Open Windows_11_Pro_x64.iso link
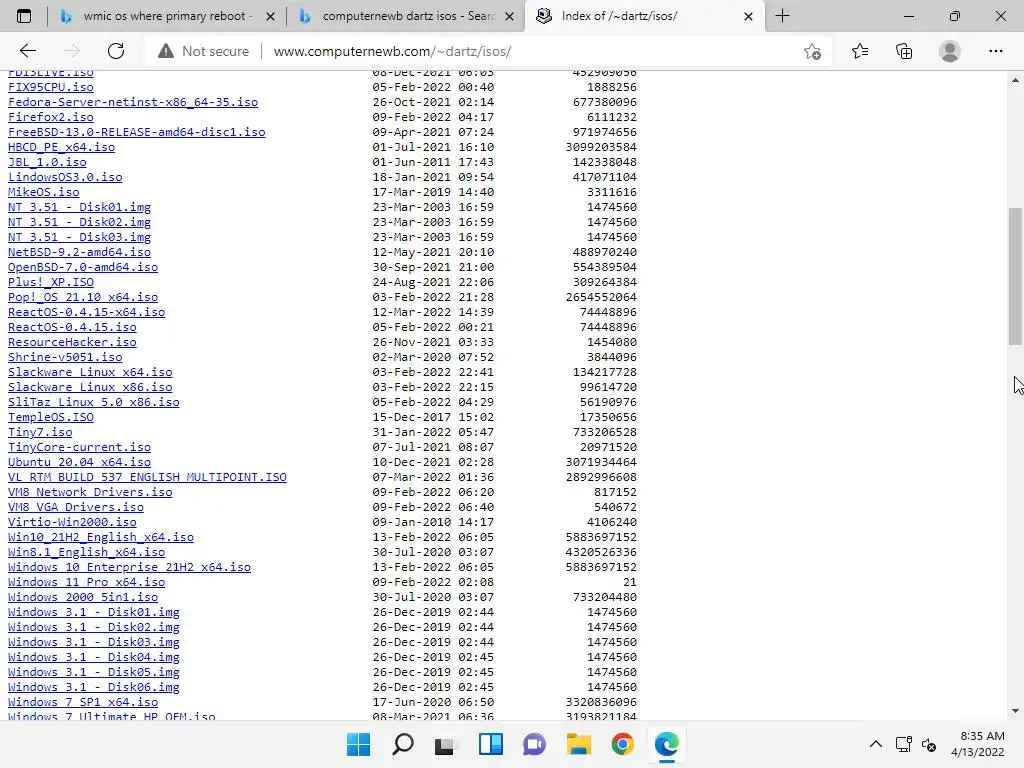This screenshot has height=768, width=1024. 86,583
